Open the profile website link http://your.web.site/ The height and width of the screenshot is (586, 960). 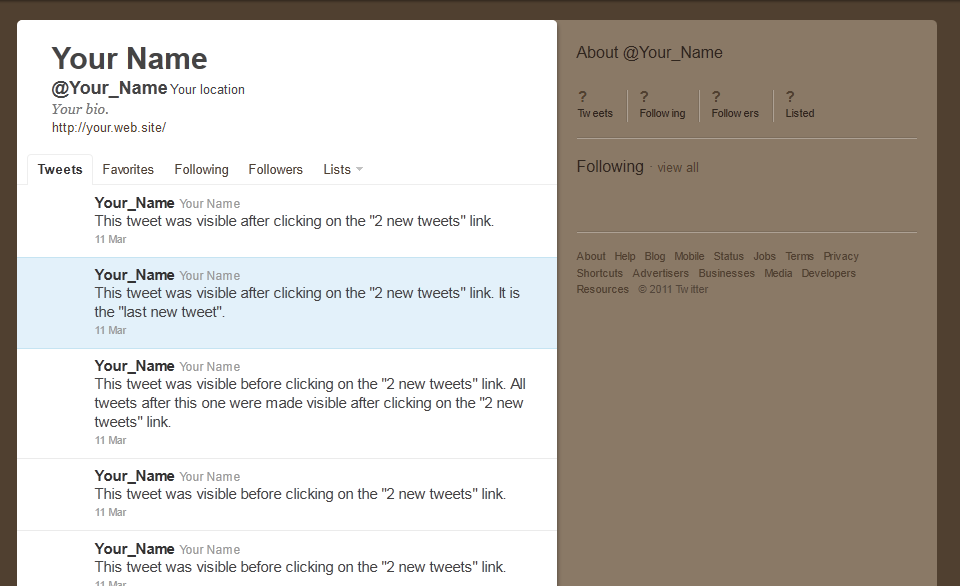pos(108,127)
